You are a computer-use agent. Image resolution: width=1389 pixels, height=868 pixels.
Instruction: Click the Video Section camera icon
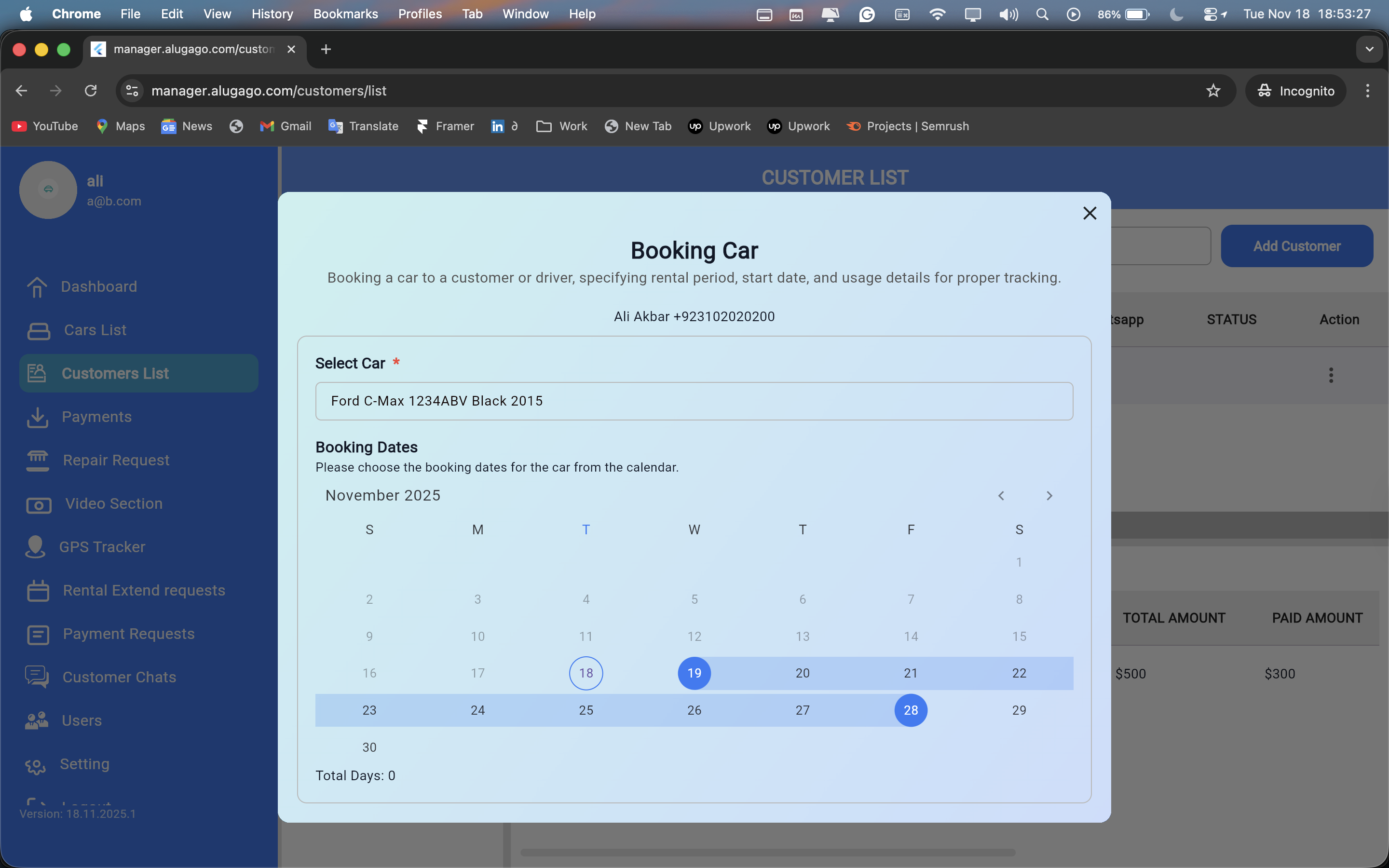[39, 504]
